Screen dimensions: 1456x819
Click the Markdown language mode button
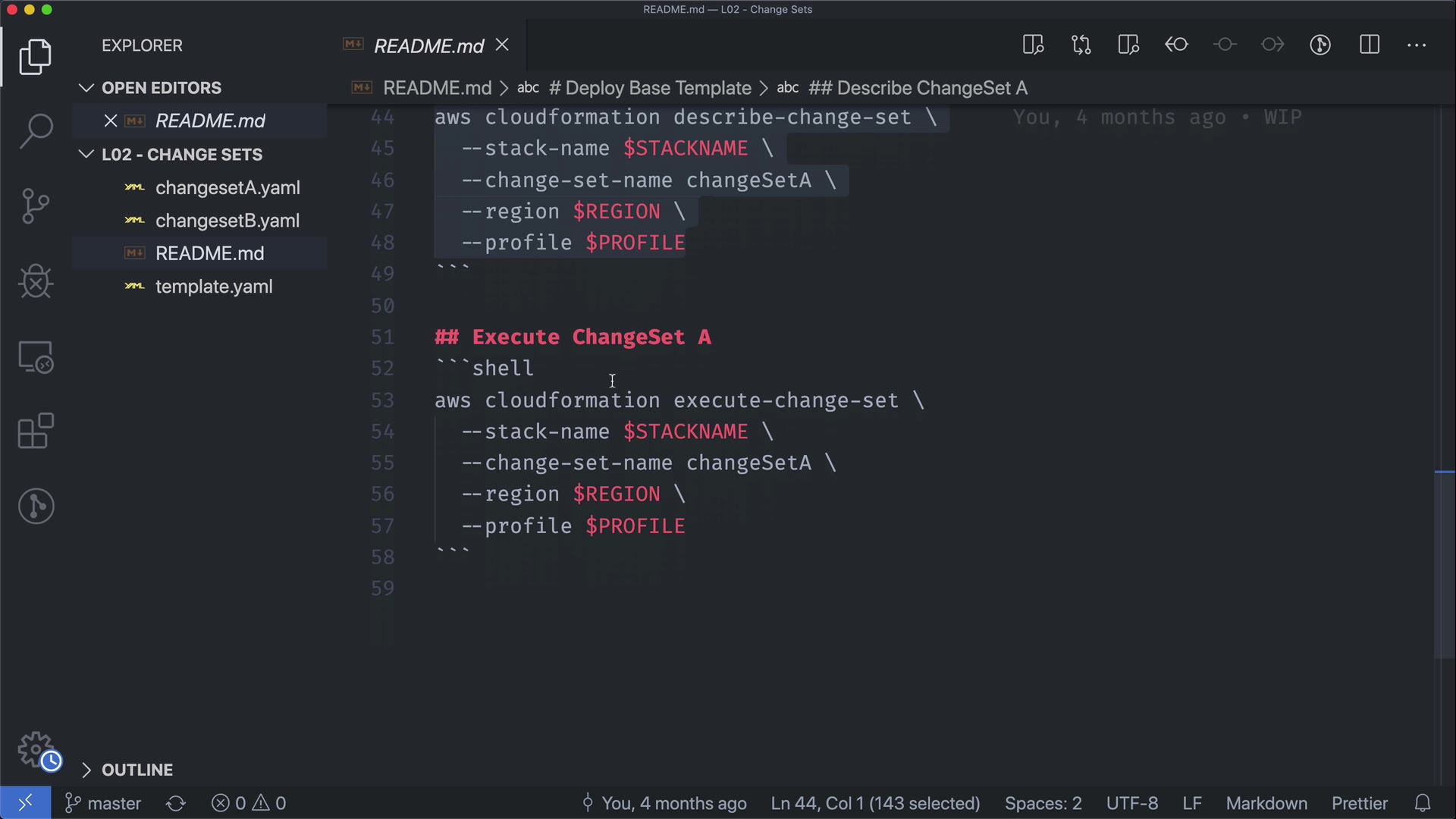(x=1266, y=803)
